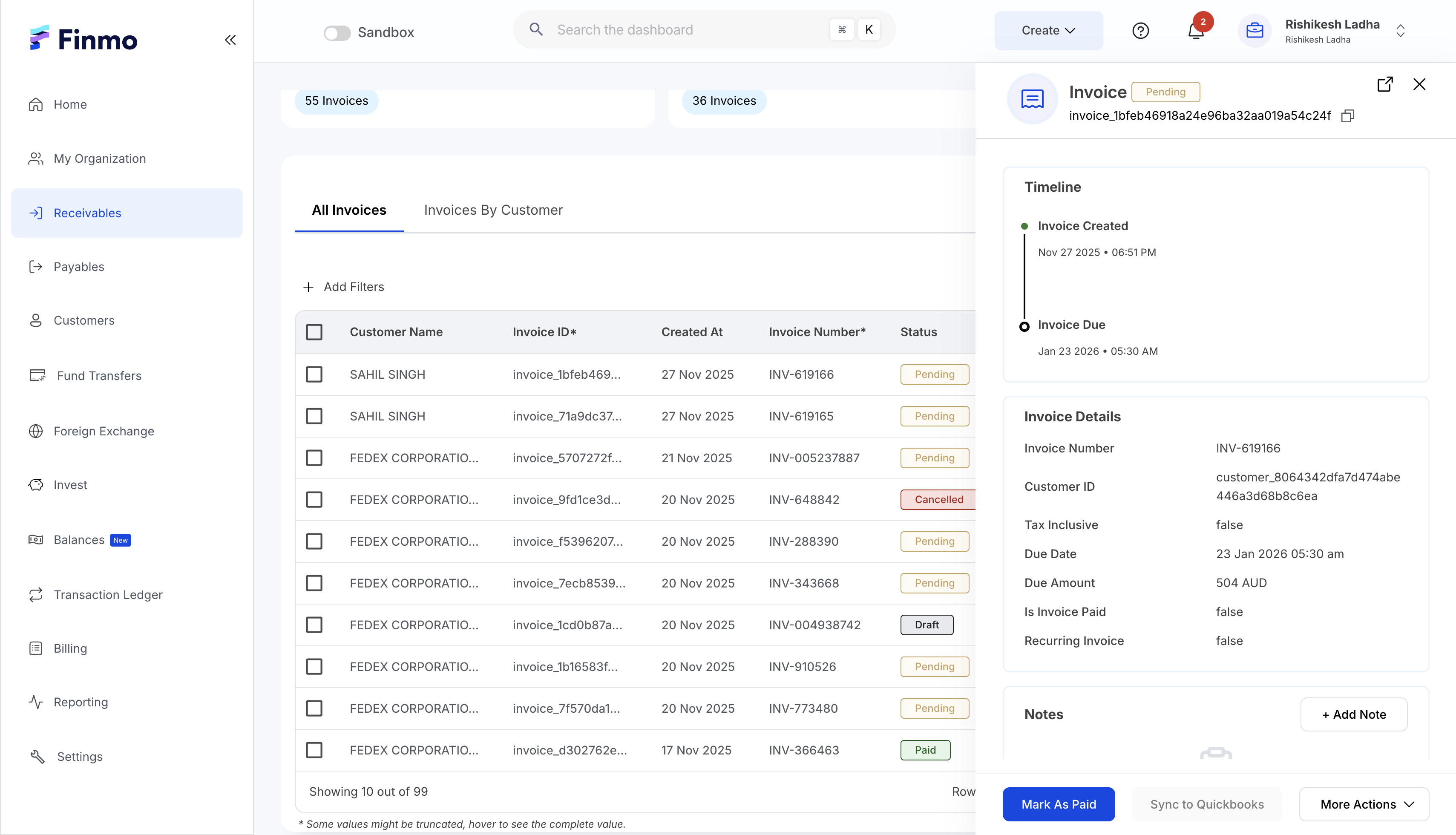This screenshot has height=835, width=1456.
Task: Open Fund Transfers page
Action: click(x=99, y=376)
